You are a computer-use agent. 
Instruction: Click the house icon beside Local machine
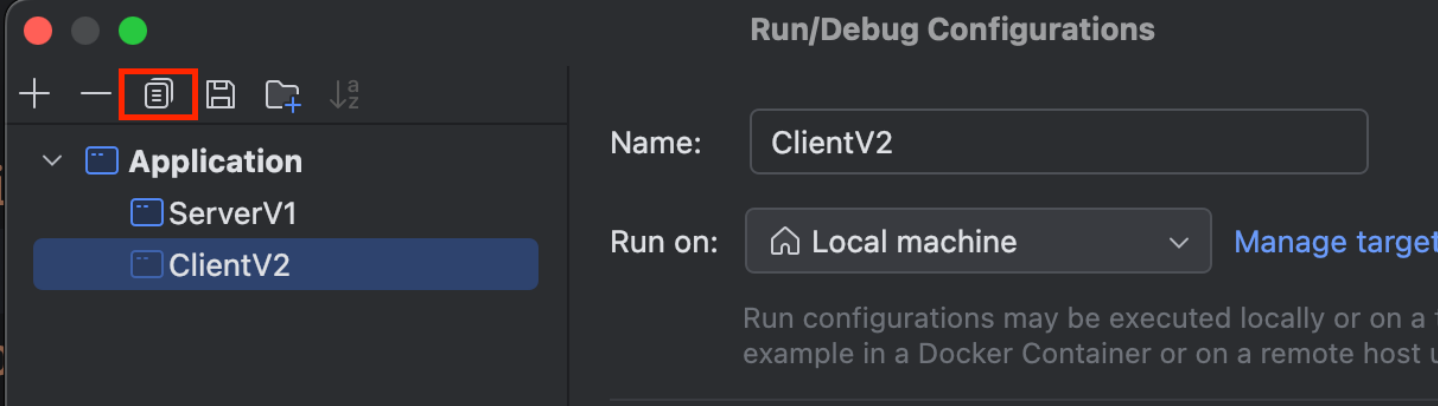coord(785,242)
